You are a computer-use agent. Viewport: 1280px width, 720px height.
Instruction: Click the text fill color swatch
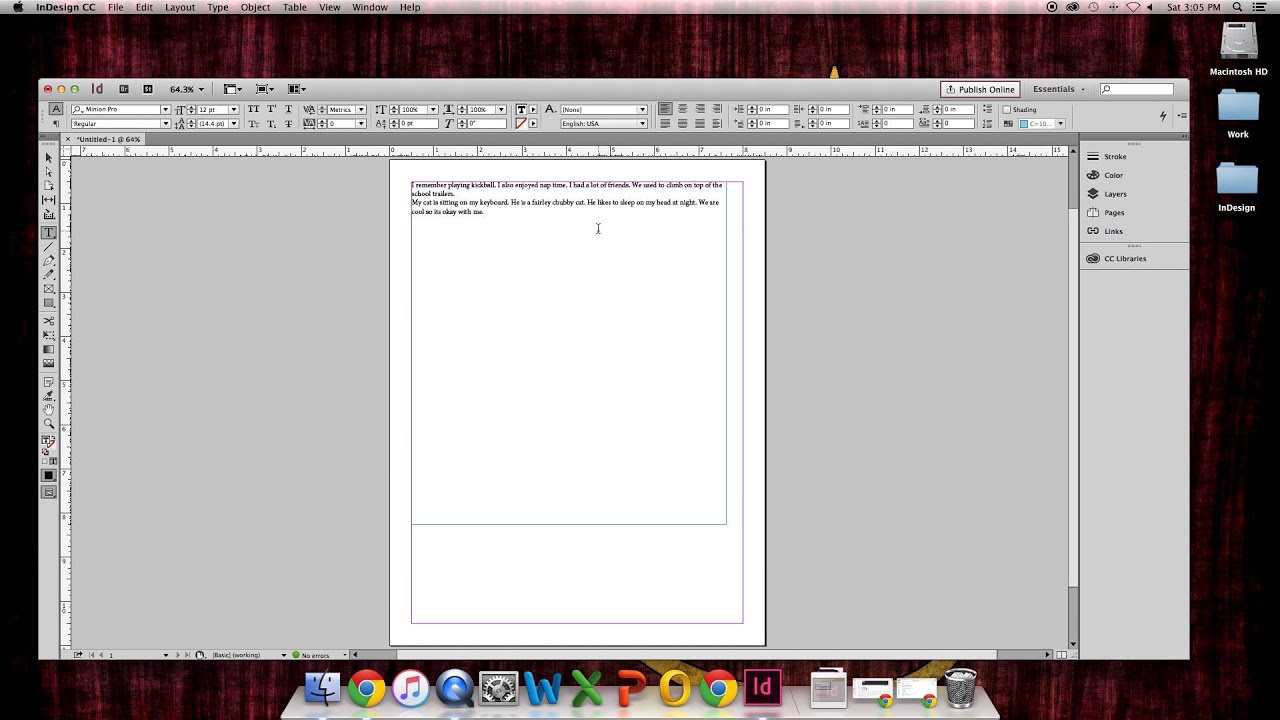tap(521, 109)
